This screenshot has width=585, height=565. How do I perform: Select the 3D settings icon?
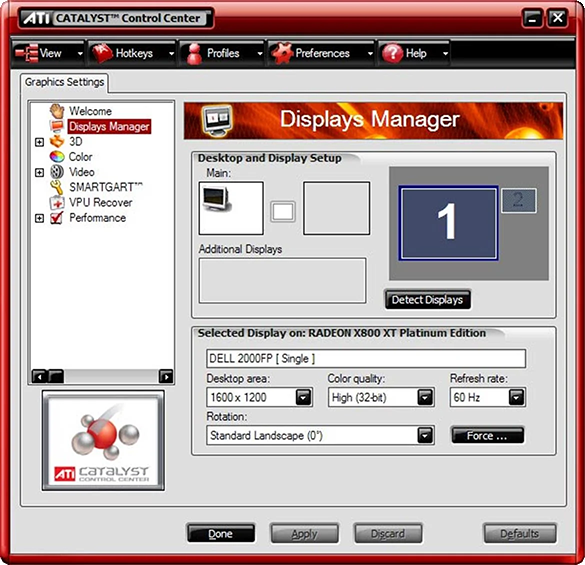pos(57,141)
